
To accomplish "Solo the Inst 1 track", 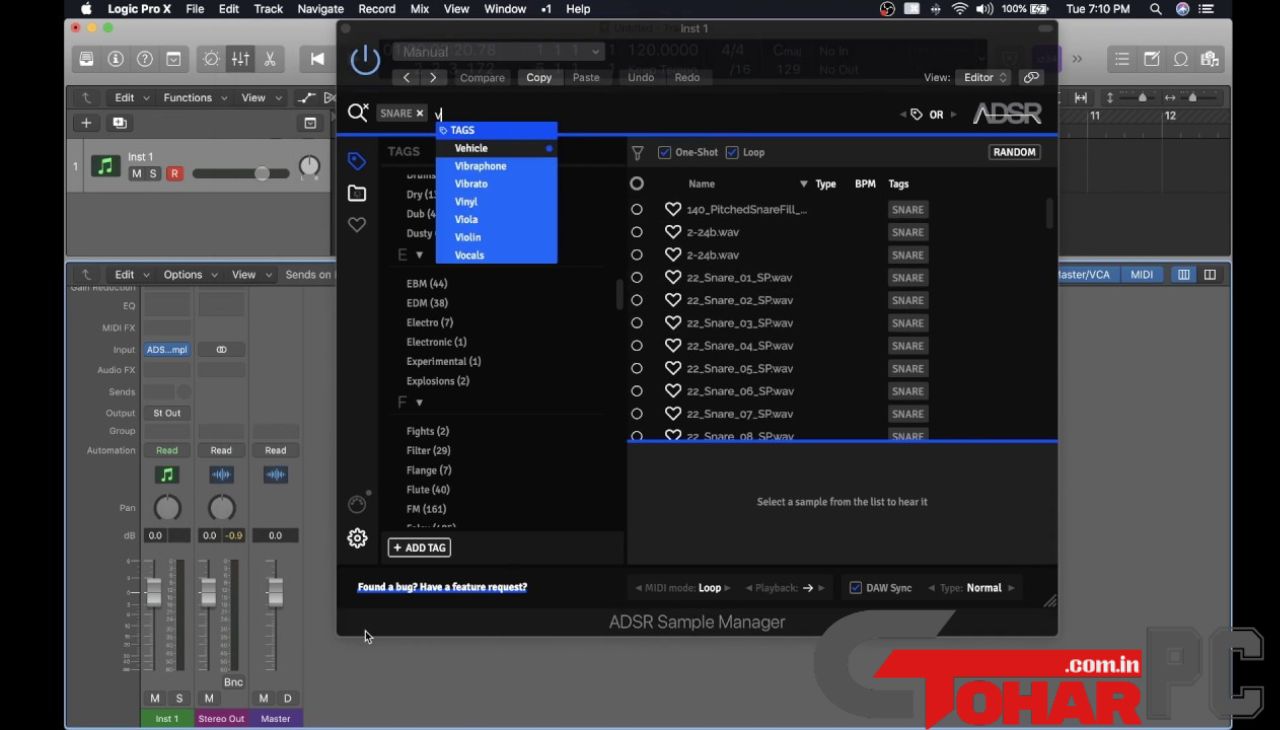I will [153, 174].
